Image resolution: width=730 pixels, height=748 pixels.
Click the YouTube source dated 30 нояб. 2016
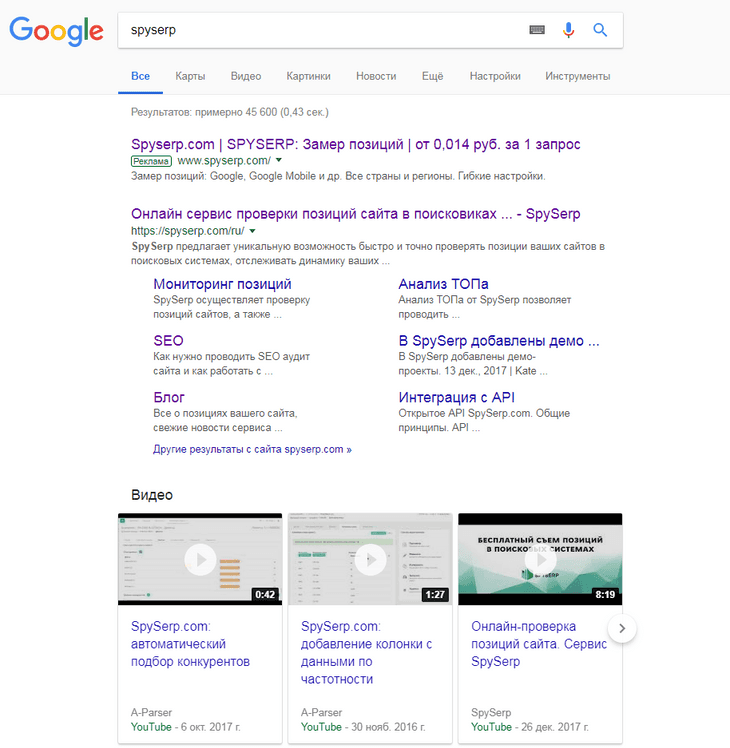(x=321, y=727)
